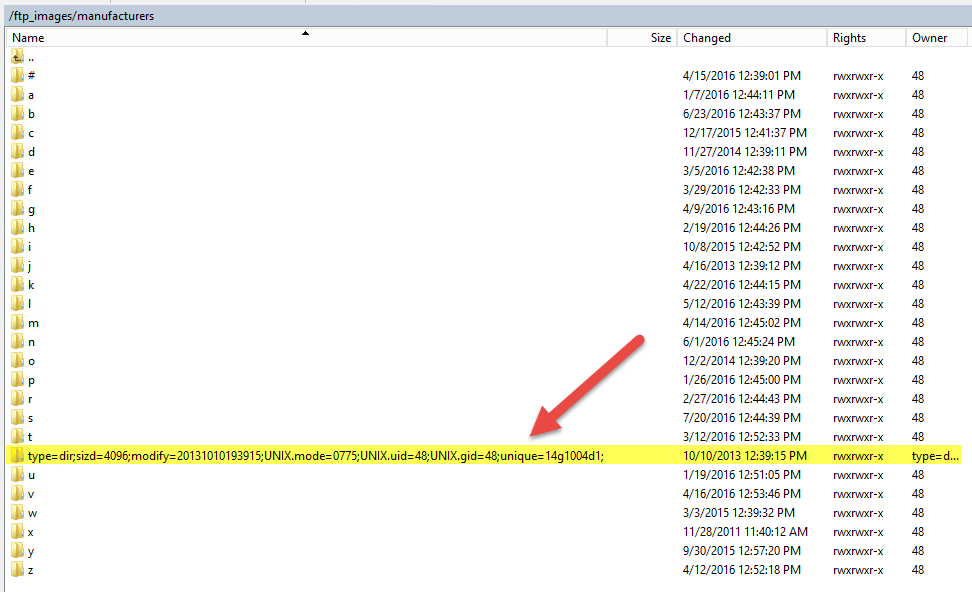Click the folder icon for 'a'

tap(17, 95)
